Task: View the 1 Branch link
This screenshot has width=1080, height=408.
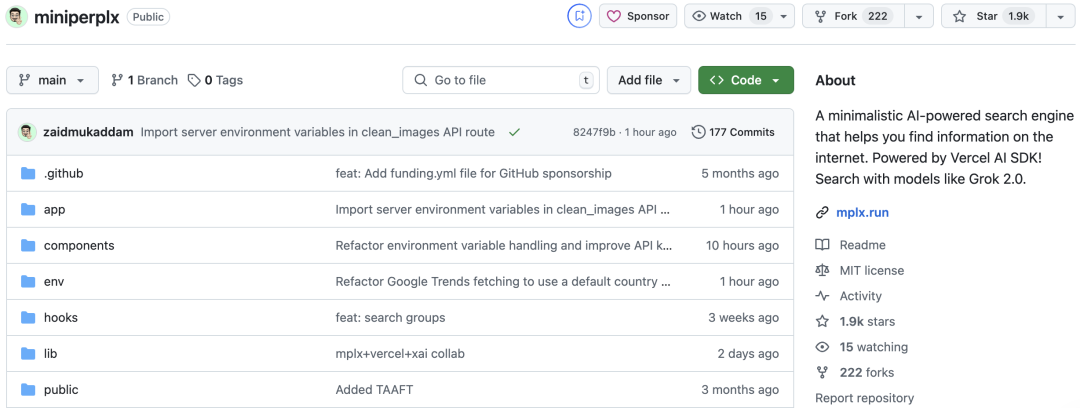Action: pyautogui.click(x=144, y=80)
